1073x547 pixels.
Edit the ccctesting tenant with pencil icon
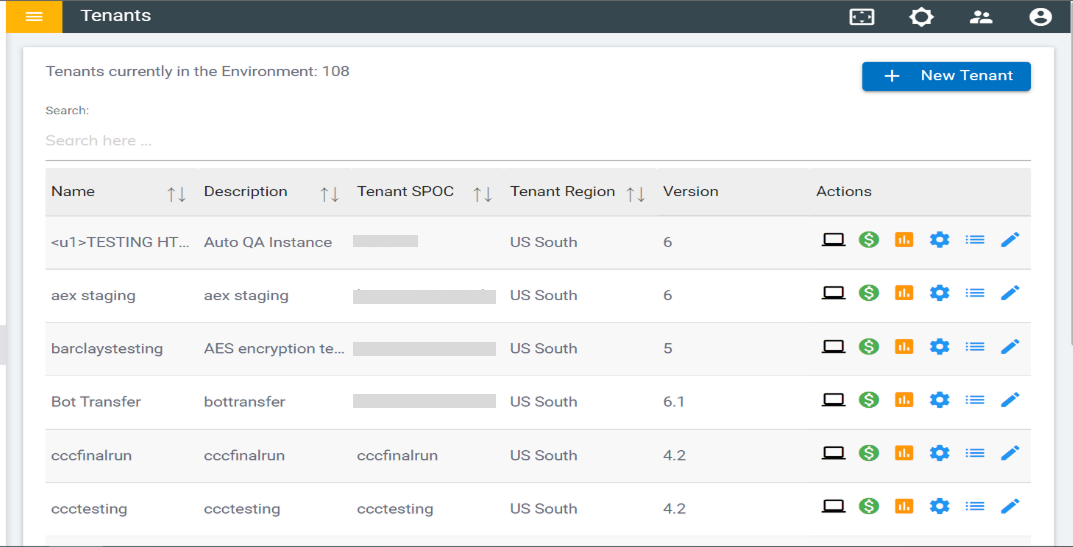point(1010,506)
